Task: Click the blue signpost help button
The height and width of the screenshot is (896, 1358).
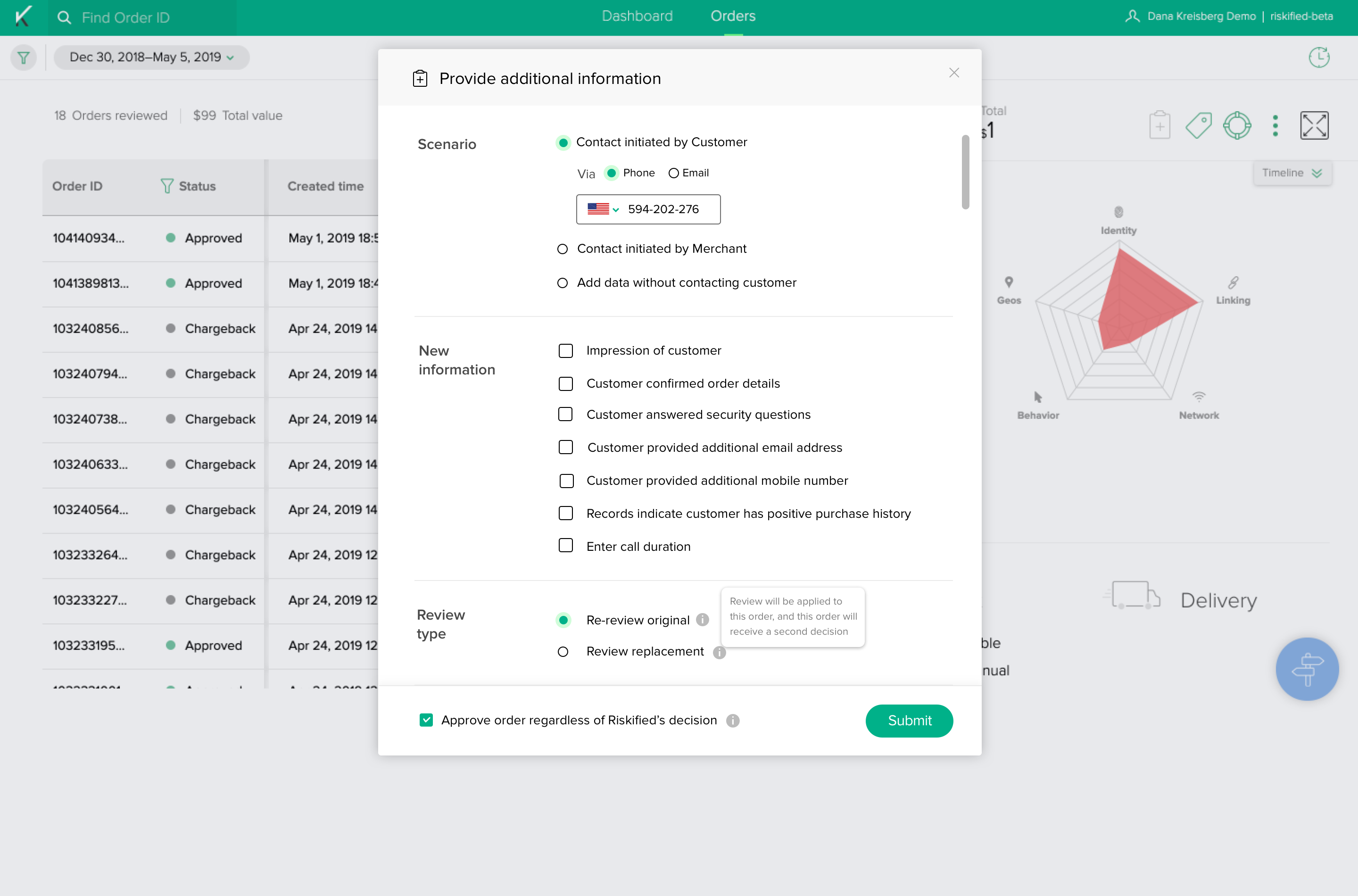Action: click(1307, 669)
